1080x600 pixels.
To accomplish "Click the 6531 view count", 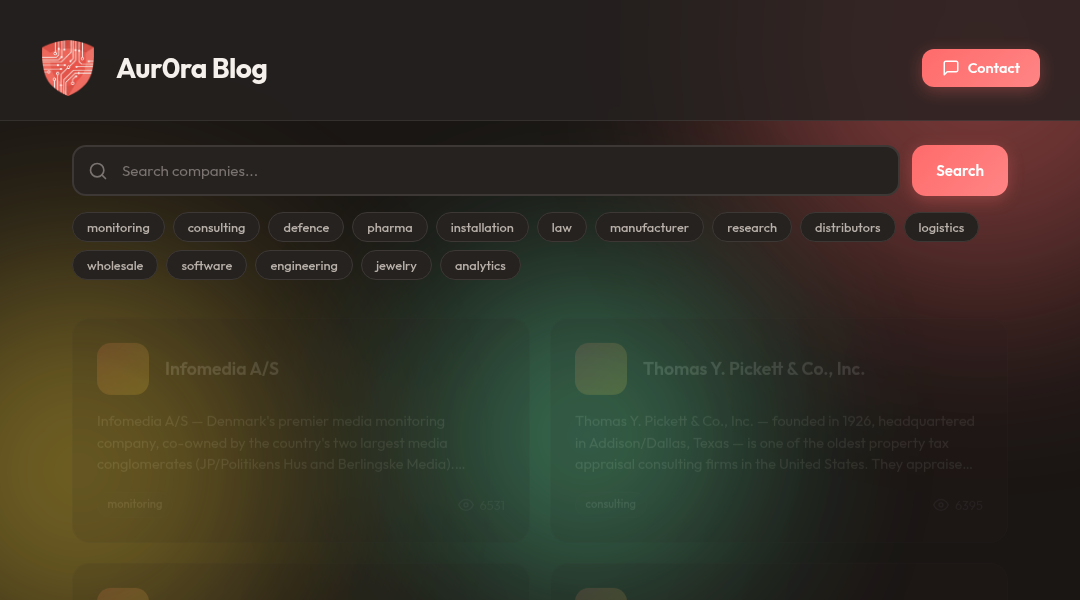I will point(492,505).
